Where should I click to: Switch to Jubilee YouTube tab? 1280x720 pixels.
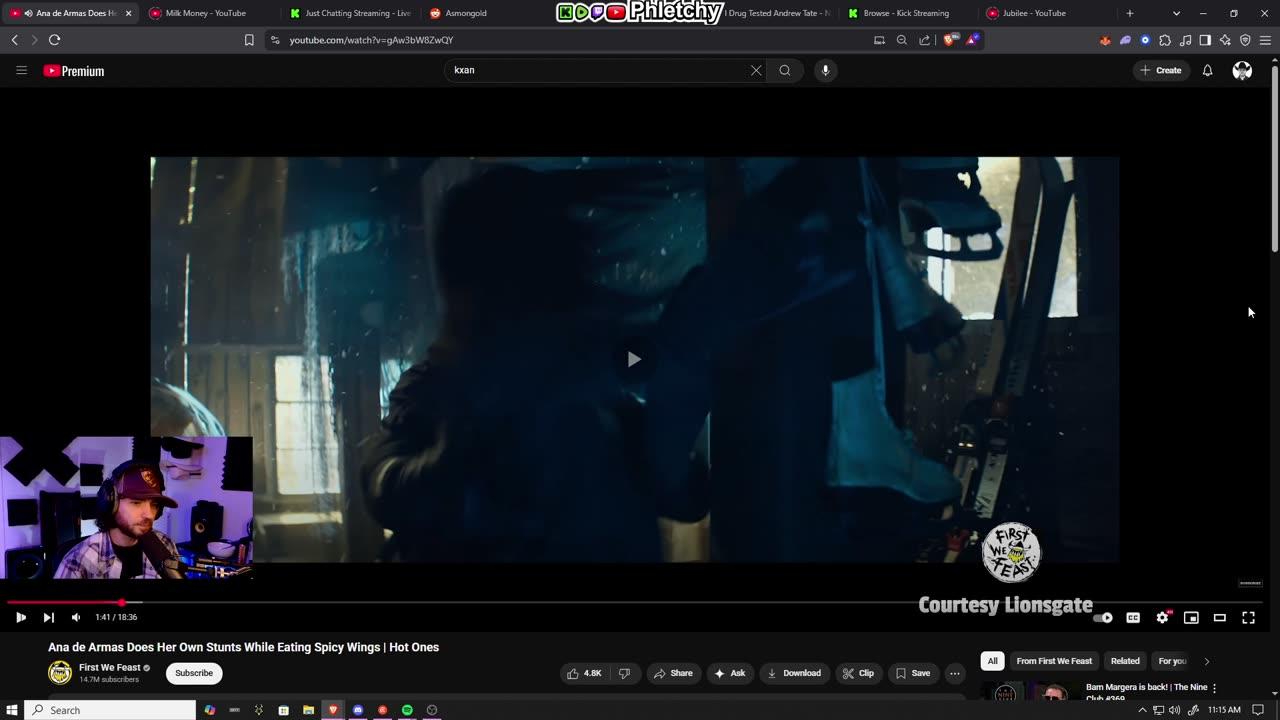pyautogui.click(x=1035, y=13)
